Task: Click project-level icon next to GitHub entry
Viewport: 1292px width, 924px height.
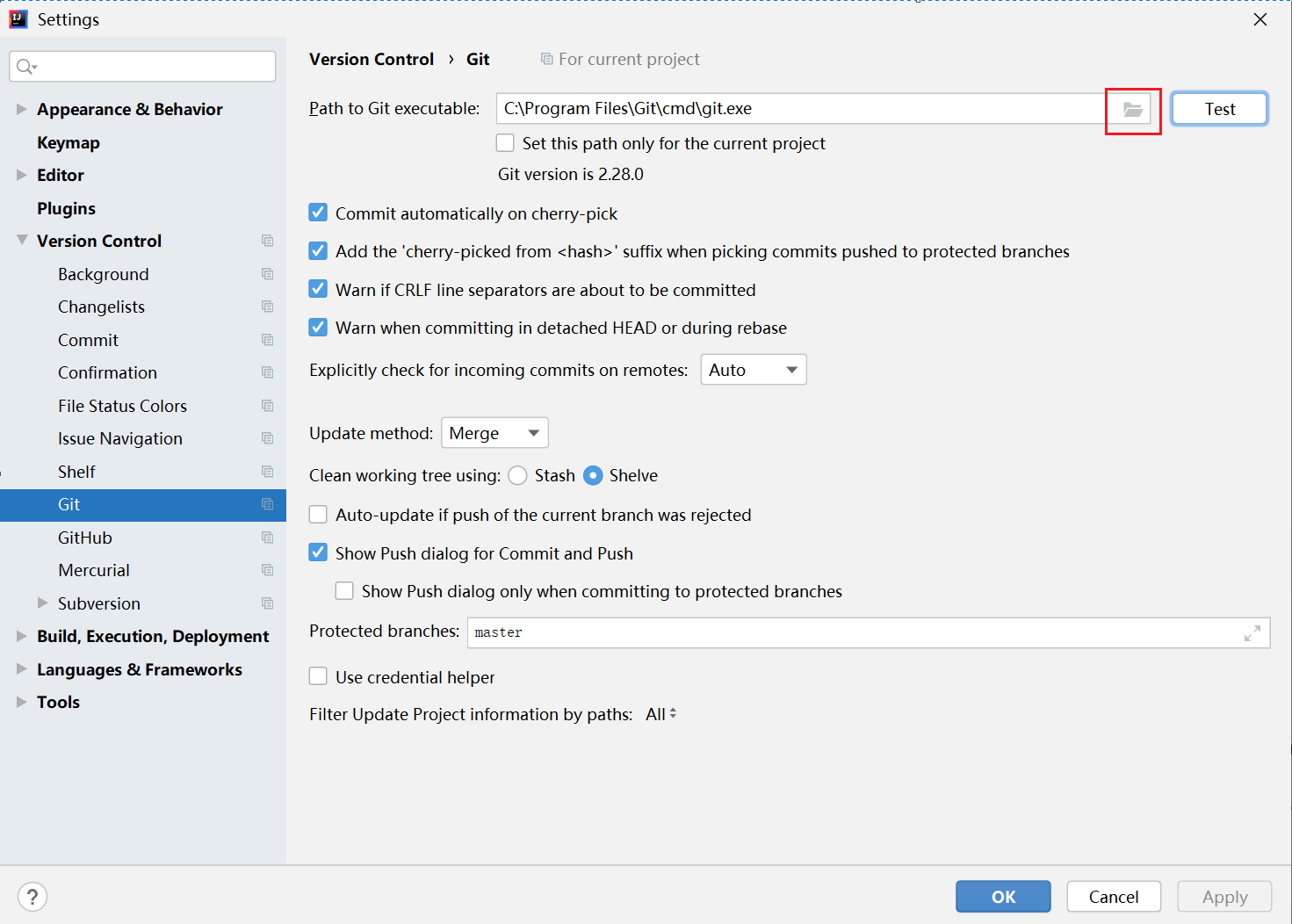Action: click(268, 538)
